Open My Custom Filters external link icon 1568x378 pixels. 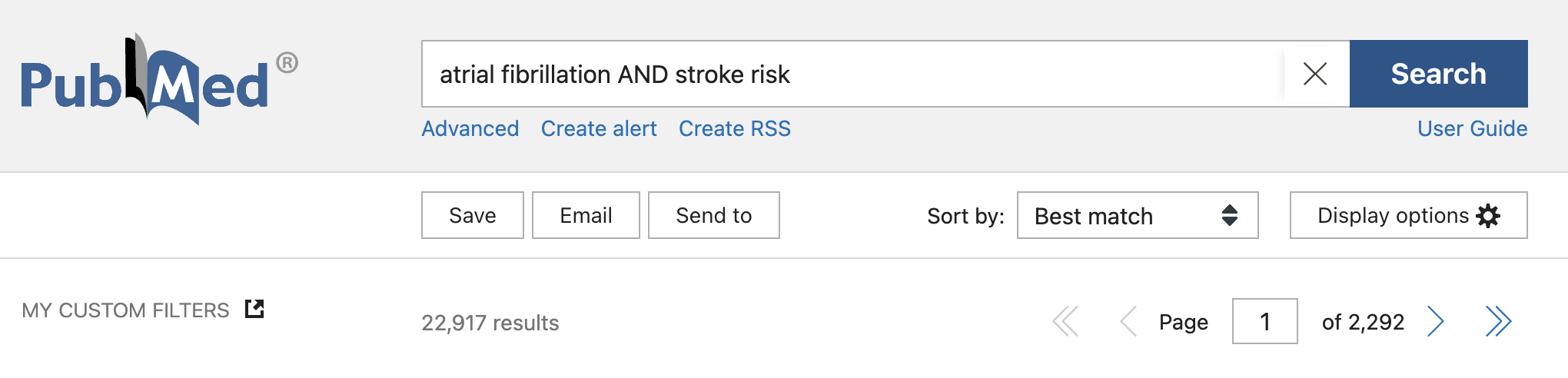click(254, 309)
